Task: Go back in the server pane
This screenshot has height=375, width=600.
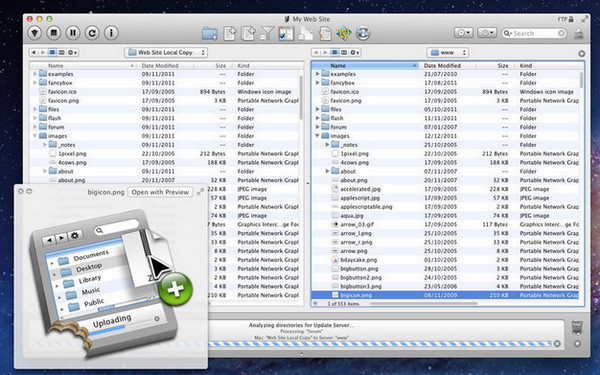Action: point(316,52)
